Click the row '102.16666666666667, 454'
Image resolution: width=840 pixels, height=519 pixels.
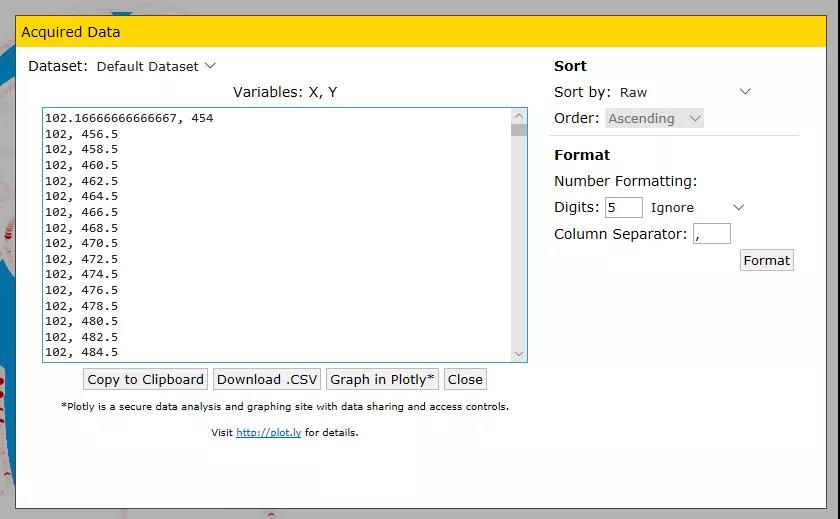[x=129, y=118]
